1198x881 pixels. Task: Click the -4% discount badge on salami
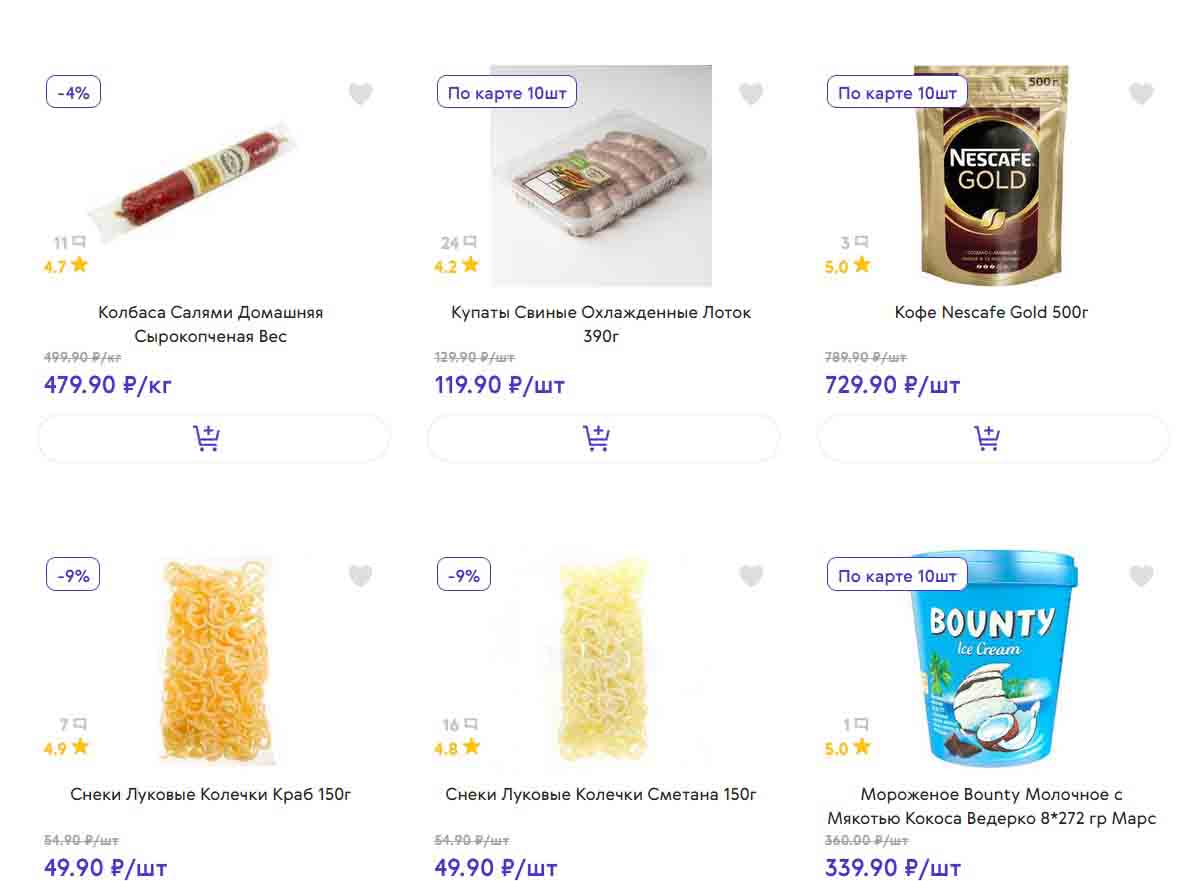[73, 93]
